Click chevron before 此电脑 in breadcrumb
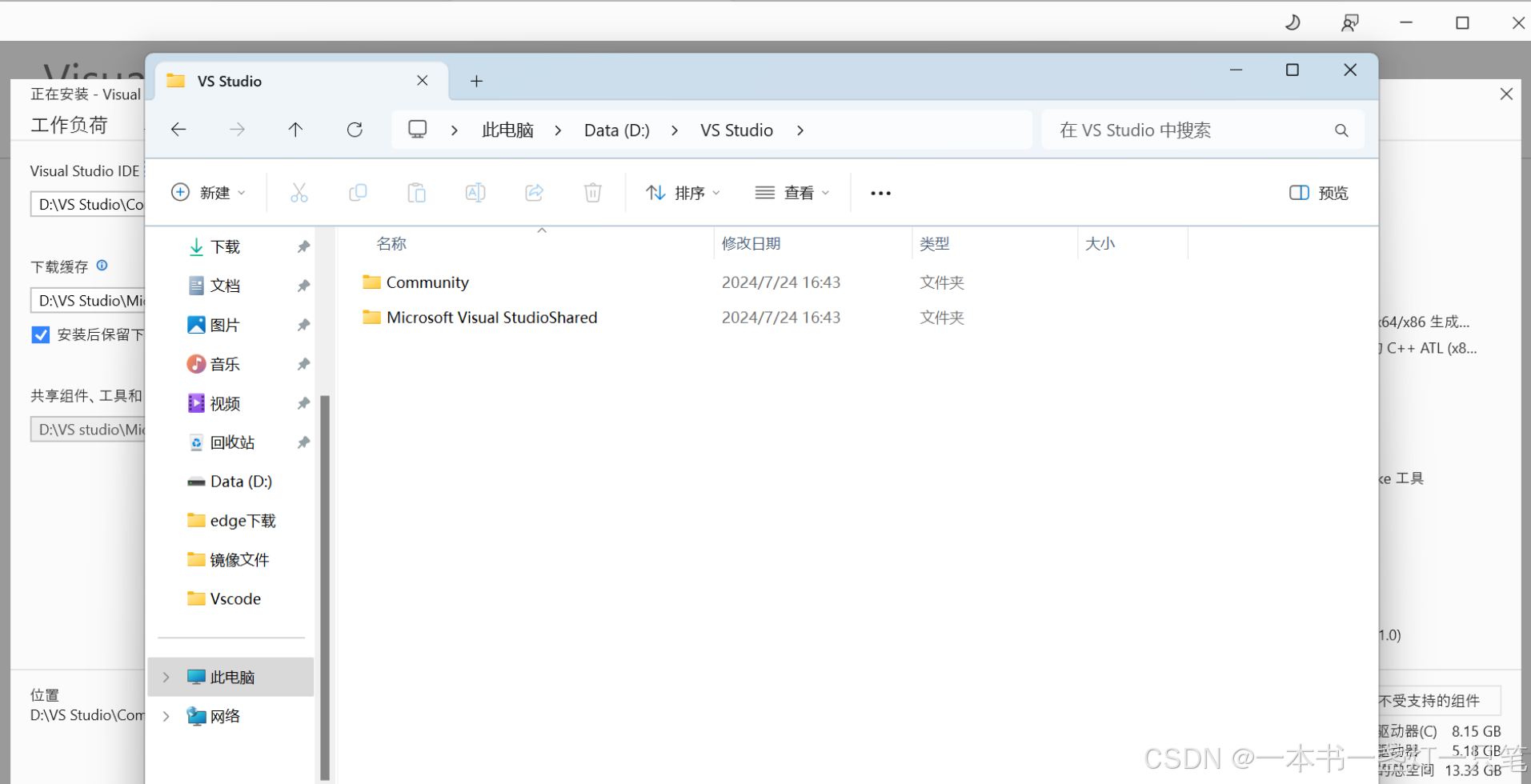Viewport: 1531px width, 784px height. click(x=455, y=130)
